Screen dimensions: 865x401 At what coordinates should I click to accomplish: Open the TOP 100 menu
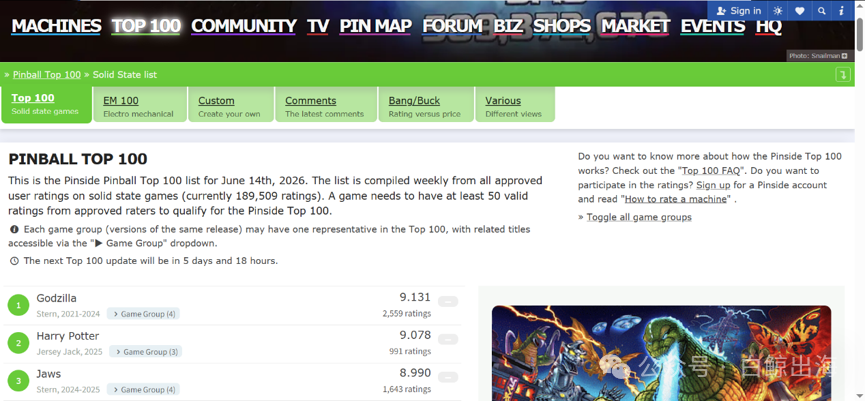click(146, 26)
